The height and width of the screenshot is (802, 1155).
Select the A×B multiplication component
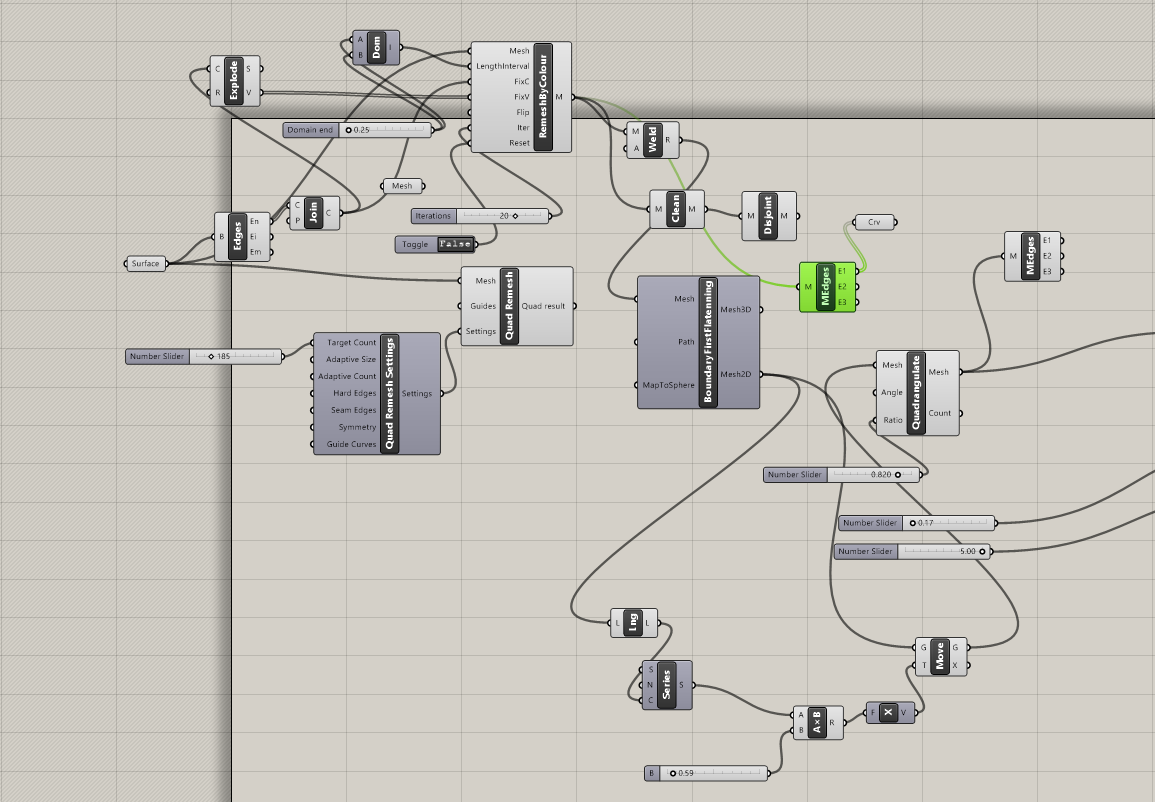[818, 722]
